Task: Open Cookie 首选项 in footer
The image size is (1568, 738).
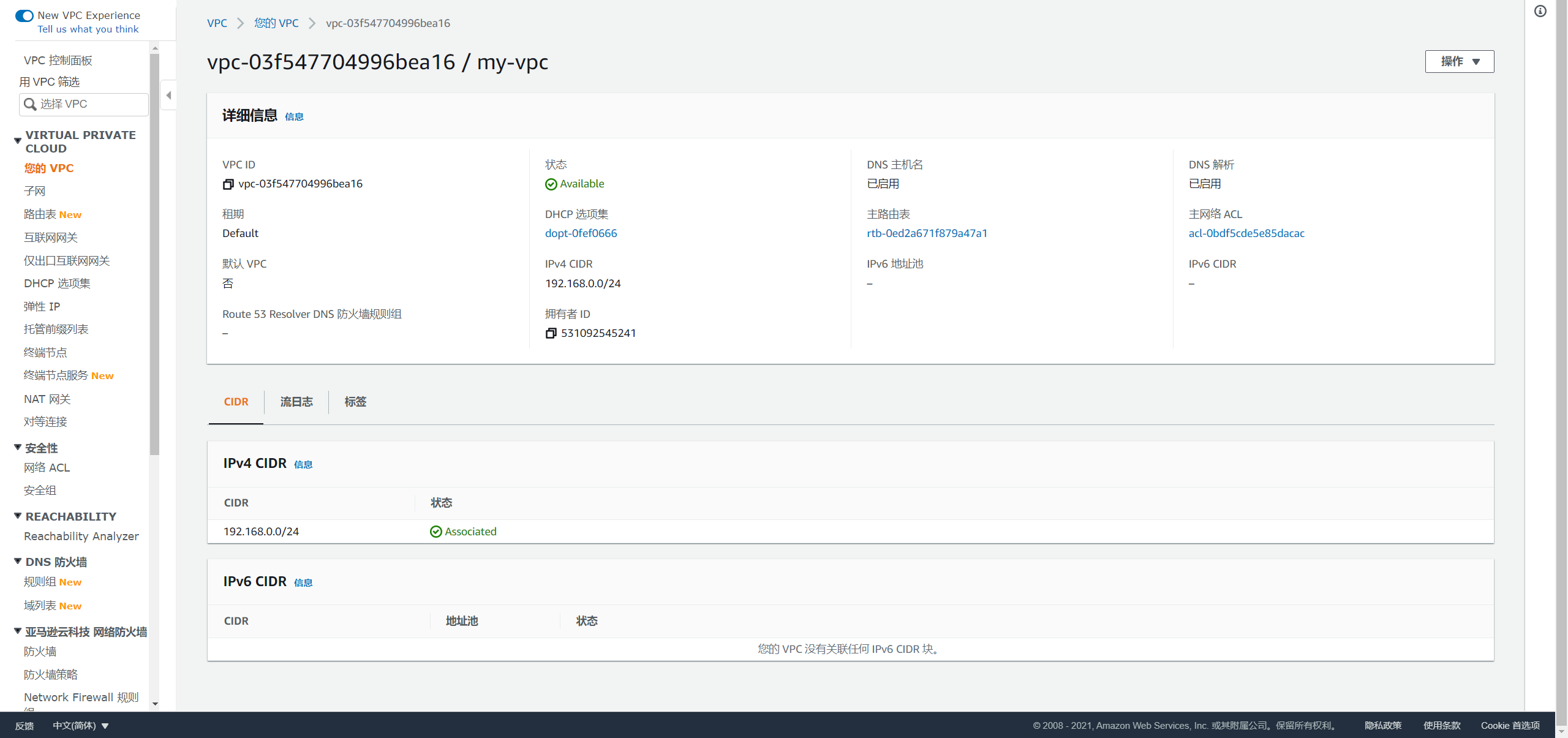Action: click(x=1510, y=726)
